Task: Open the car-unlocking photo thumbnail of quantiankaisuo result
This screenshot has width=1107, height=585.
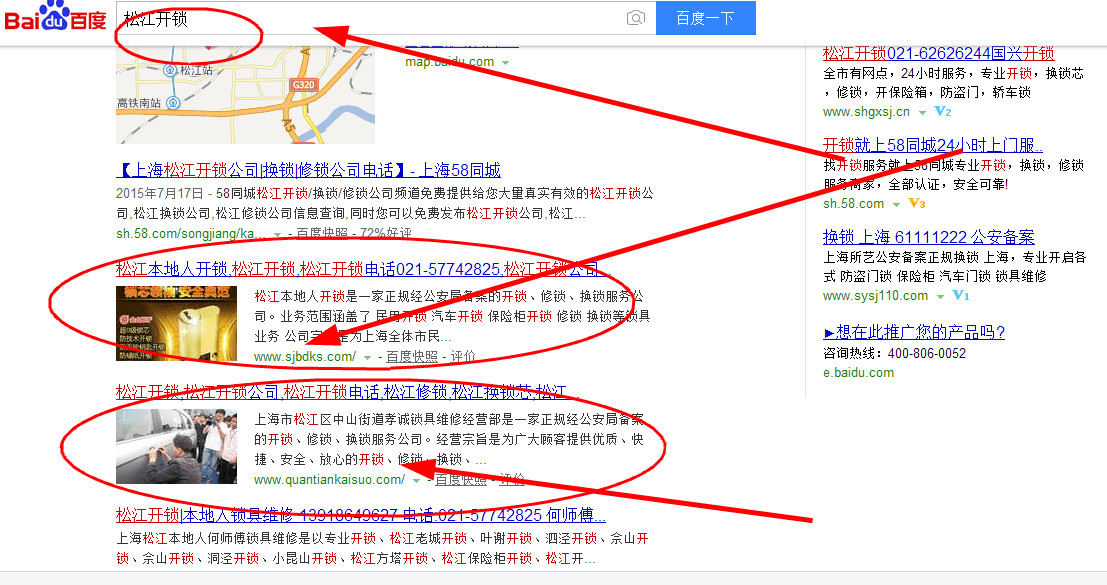Action: [x=176, y=446]
